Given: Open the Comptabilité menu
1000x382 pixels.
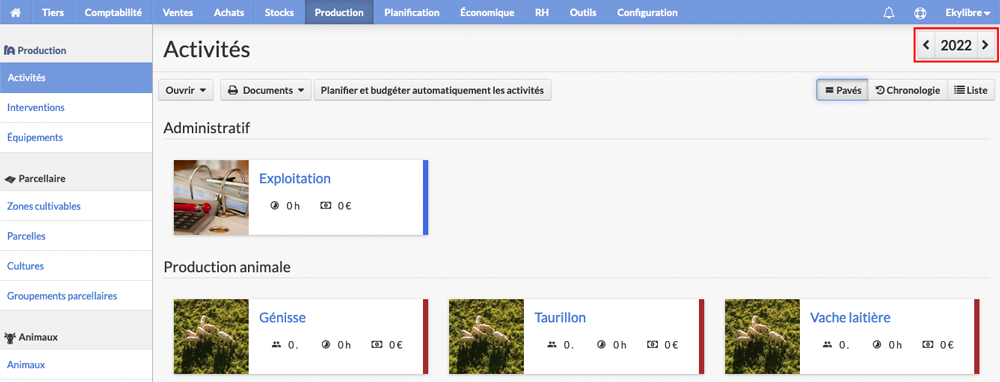Looking at the screenshot, I should coord(113,12).
